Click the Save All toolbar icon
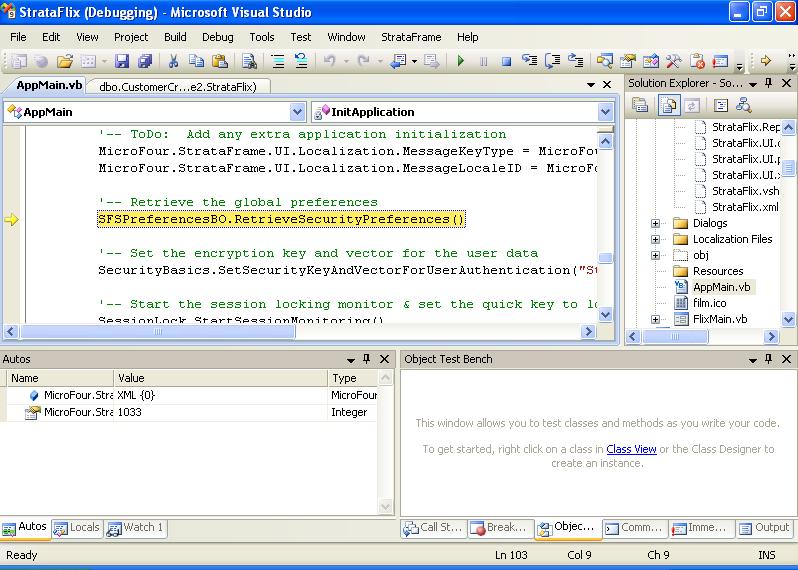798x570 pixels. click(144, 61)
